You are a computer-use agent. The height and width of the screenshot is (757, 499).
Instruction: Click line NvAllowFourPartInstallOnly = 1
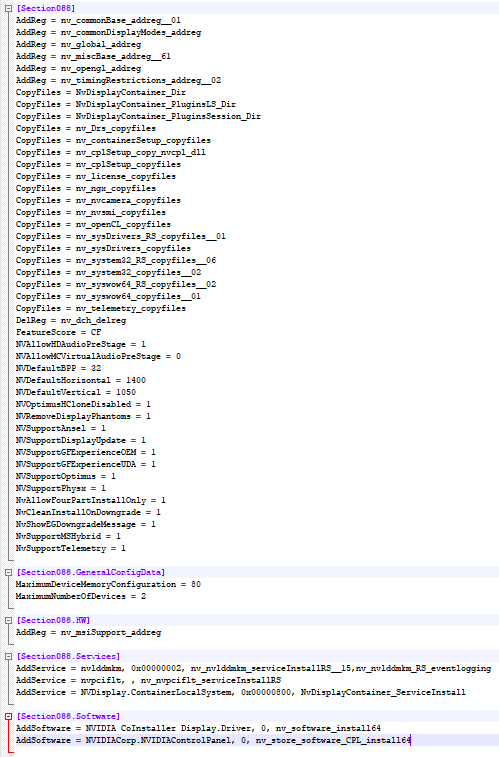(91, 500)
